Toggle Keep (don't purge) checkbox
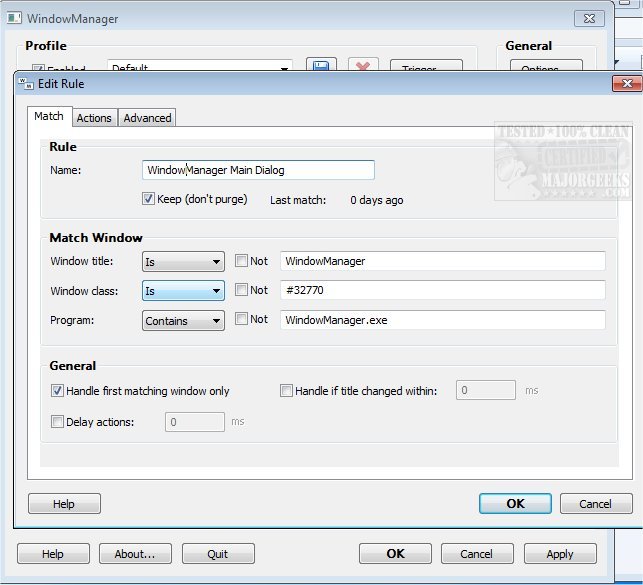Screen dimensions: 643x585 pos(148,199)
